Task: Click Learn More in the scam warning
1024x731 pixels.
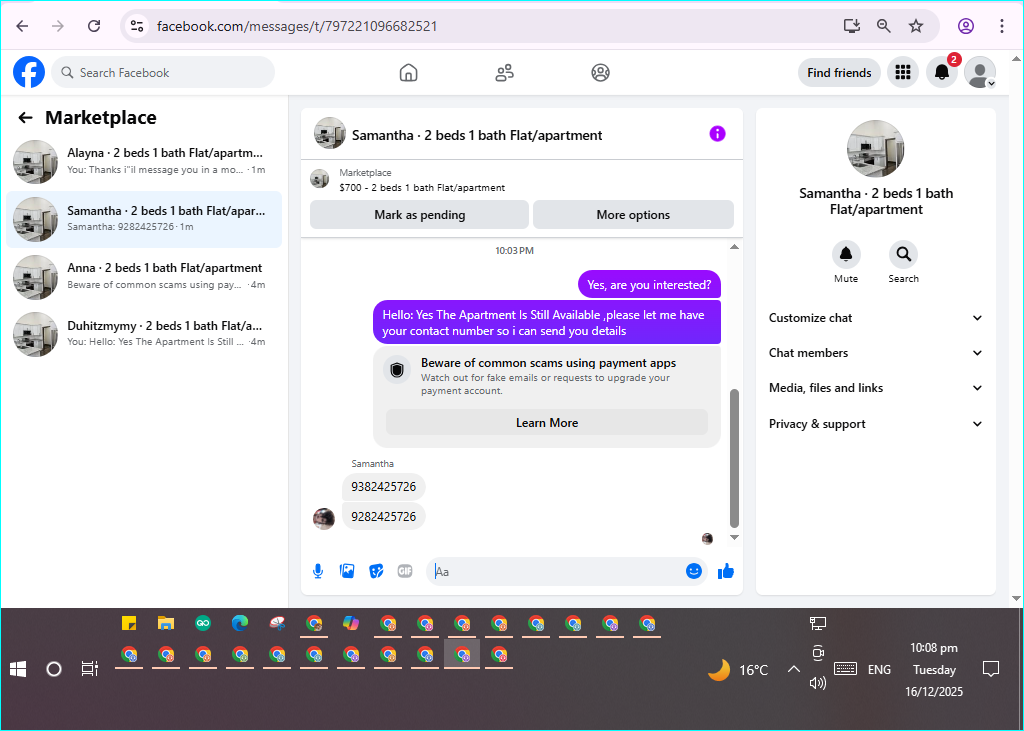Action: coord(547,423)
